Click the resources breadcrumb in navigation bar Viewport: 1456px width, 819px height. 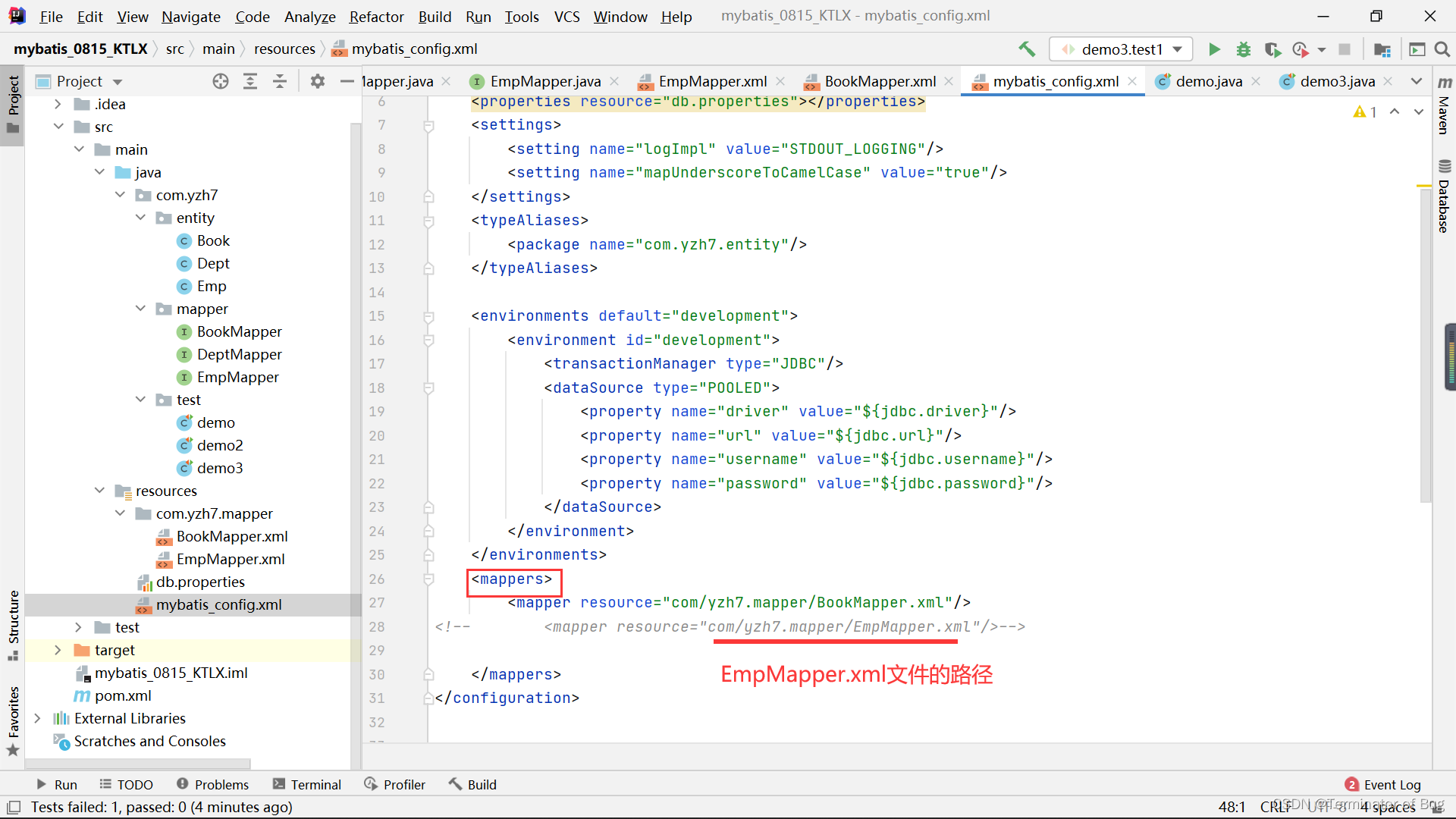(284, 49)
